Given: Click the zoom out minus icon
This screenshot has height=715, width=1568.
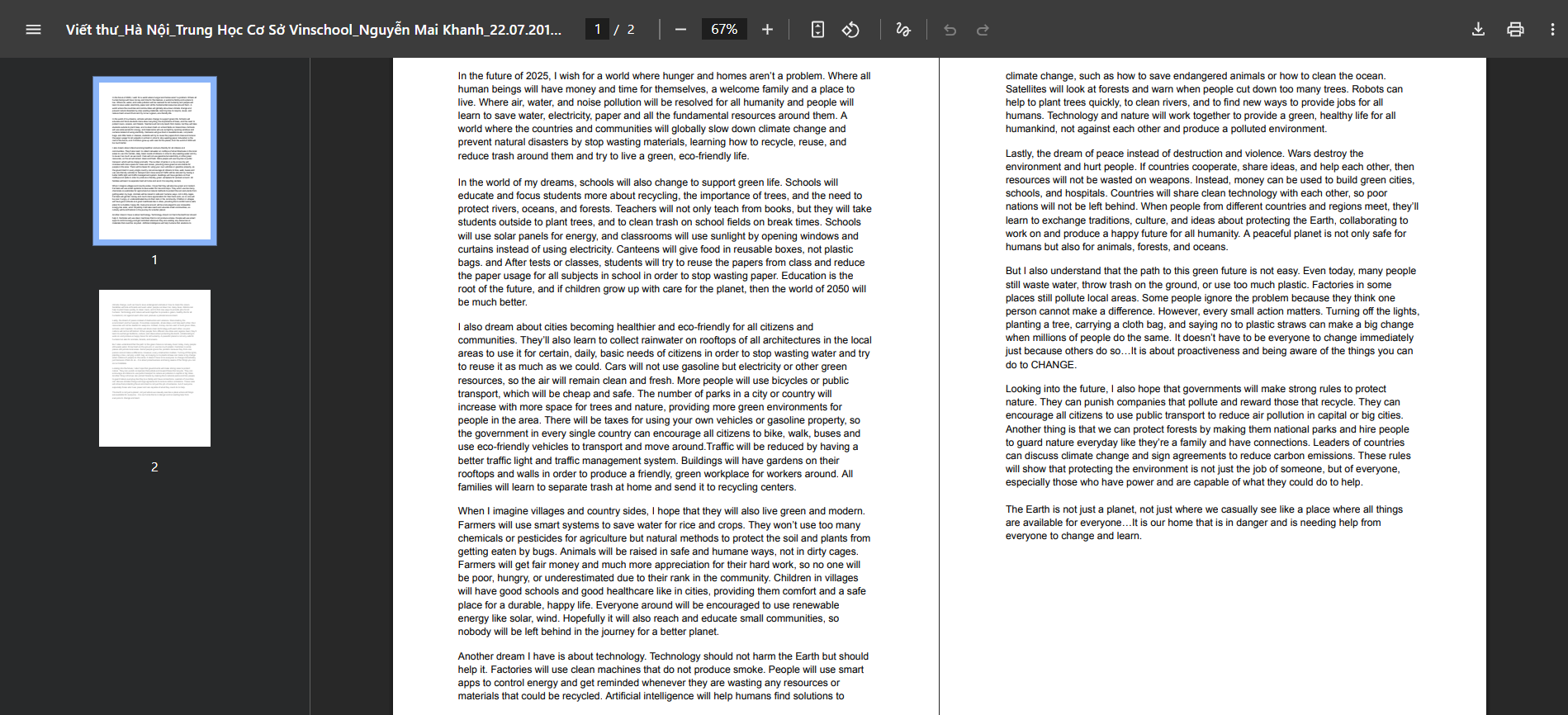Looking at the screenshot, I should click(x=680, y=30).
